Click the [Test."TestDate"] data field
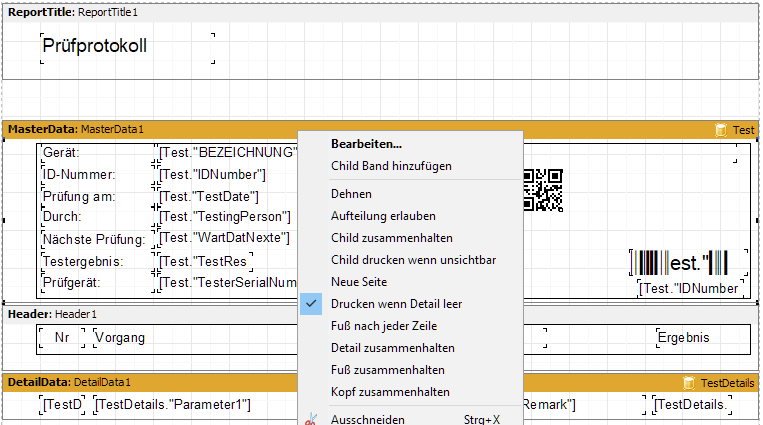The height and width of the screenshot is (425, 763). tap(210, 197)
